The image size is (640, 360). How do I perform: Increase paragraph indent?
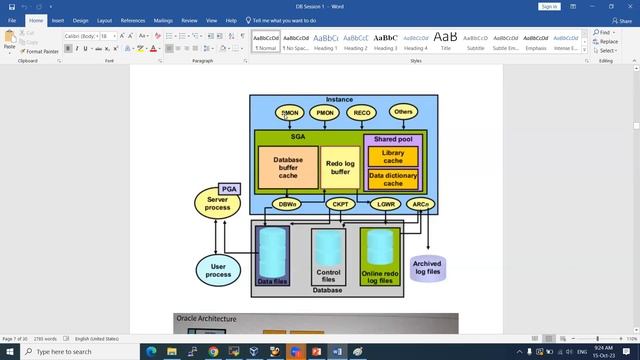click(x=220, y=36)
